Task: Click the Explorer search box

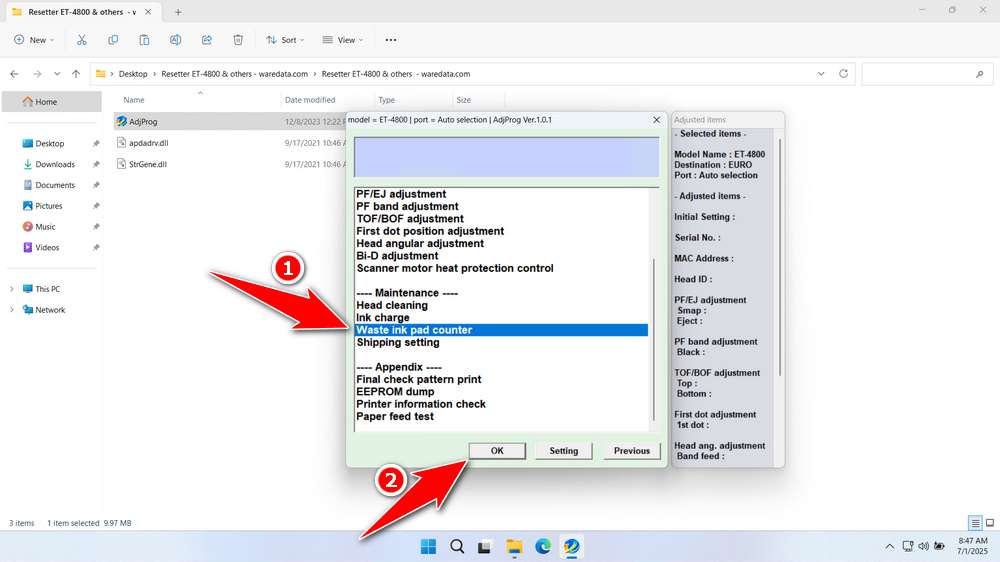Action: click(x=926, y=74)
